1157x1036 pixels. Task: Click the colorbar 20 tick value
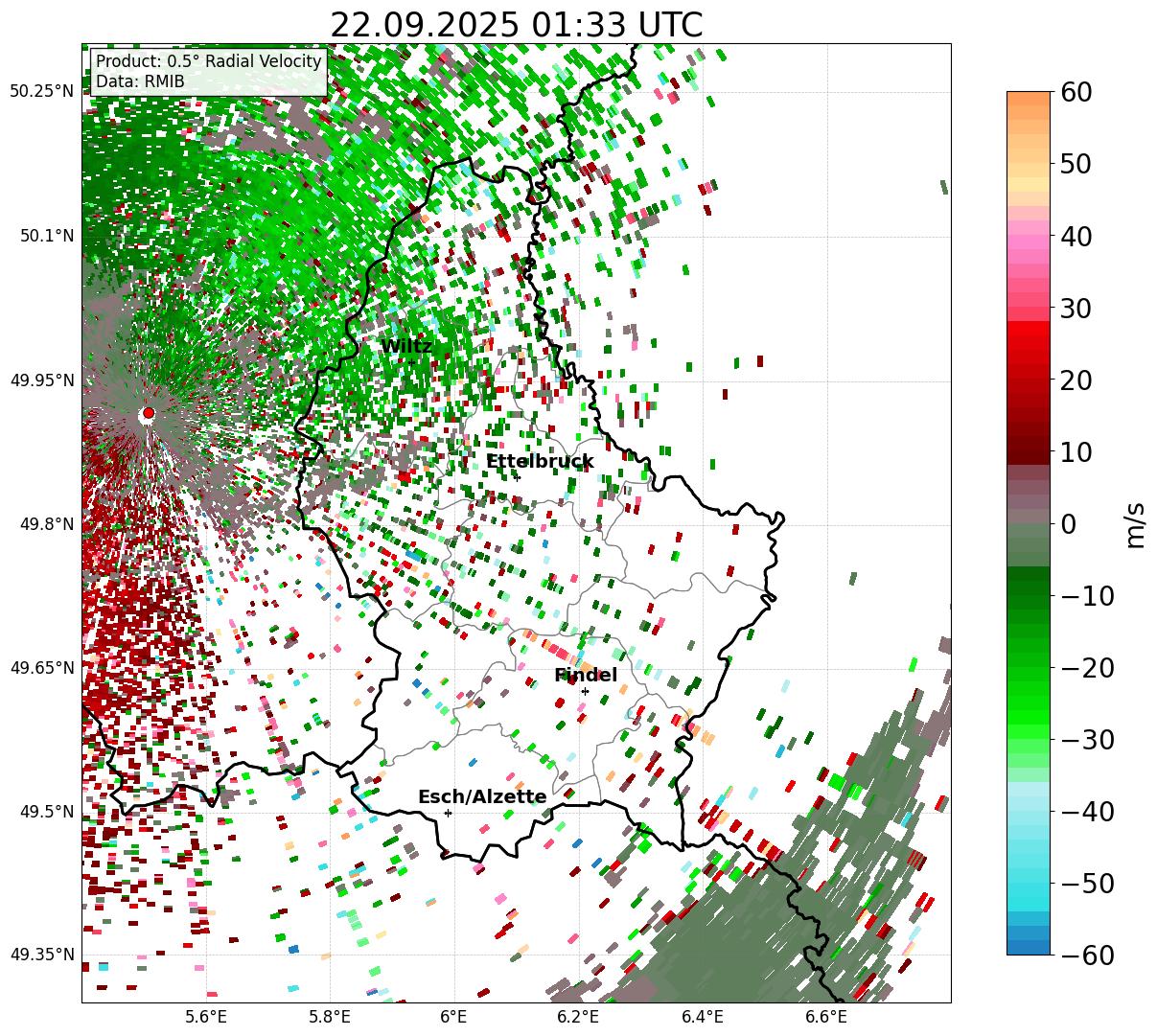click(1076, 380)
